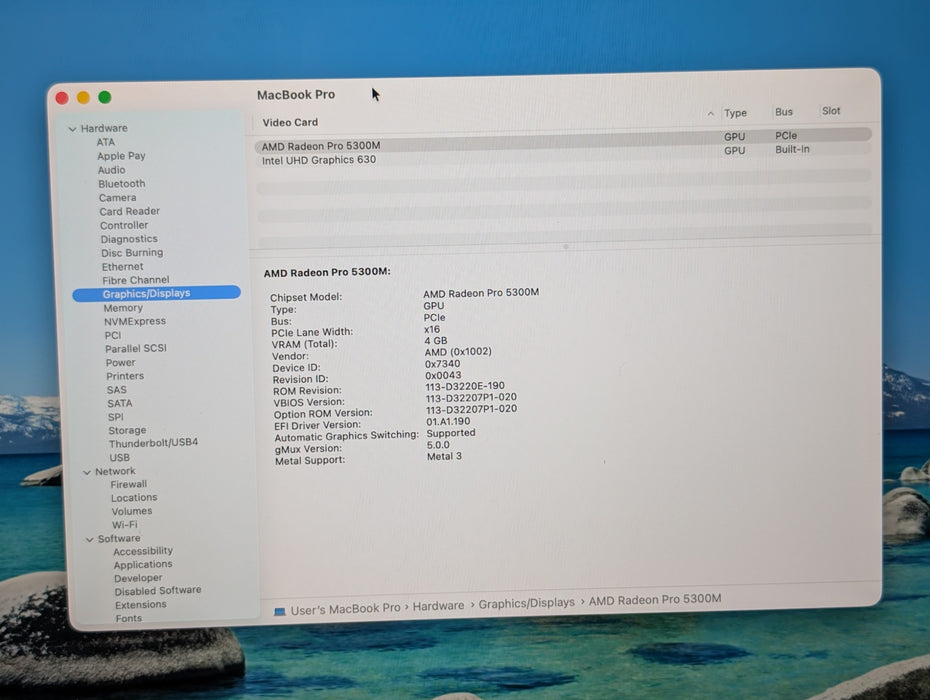Open Thunderbolt/USB4 details
Viewport: 930px width, 700px height.
(153, 443)
